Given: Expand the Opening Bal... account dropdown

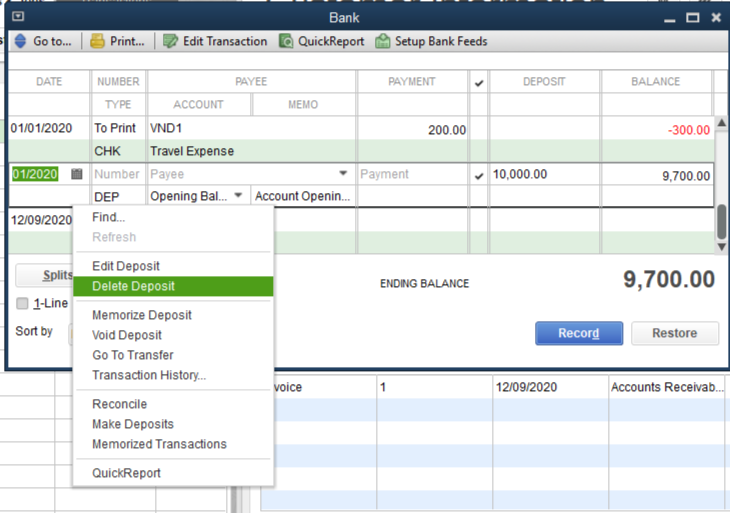Looking at the screenshot, I should 238,195.
